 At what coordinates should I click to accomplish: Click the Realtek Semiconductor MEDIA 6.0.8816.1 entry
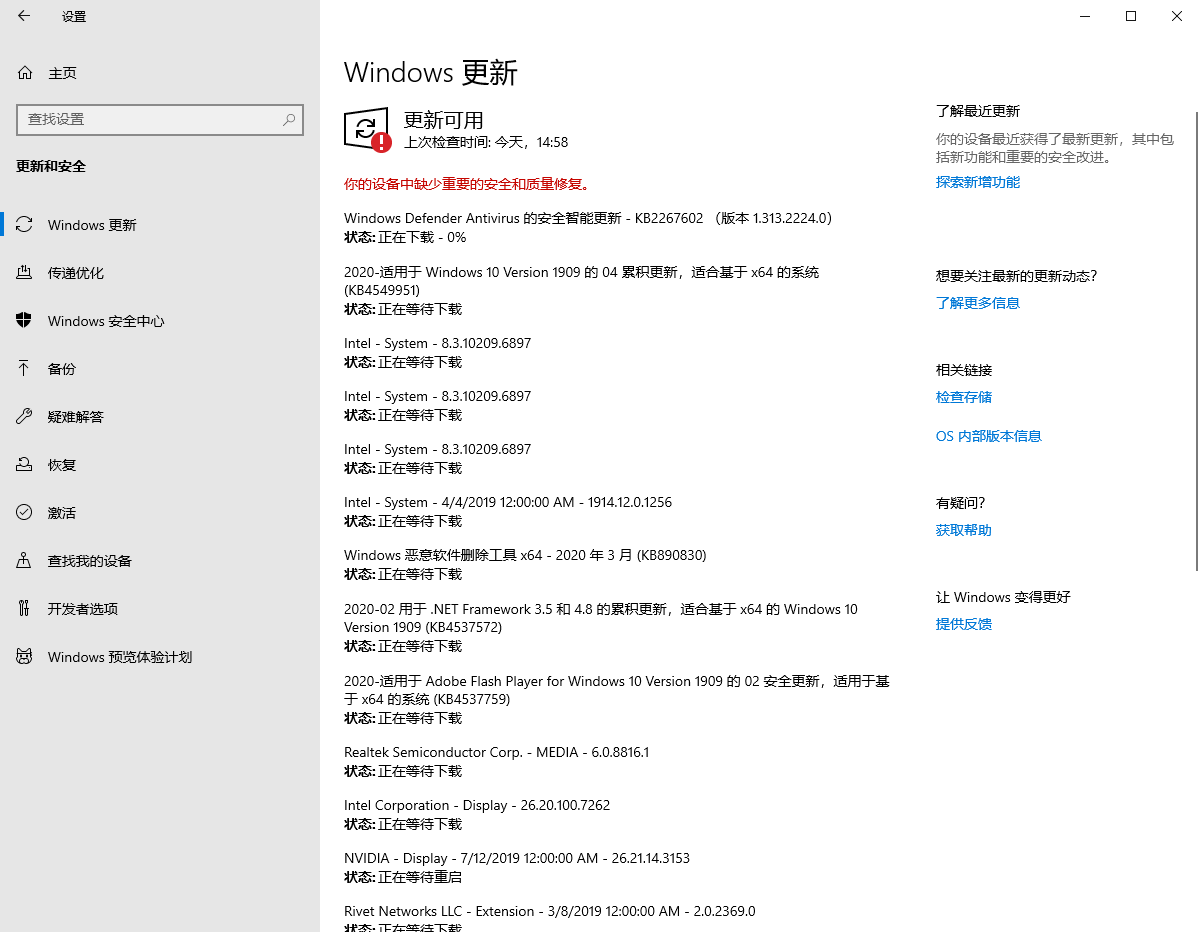coord(496,752)
